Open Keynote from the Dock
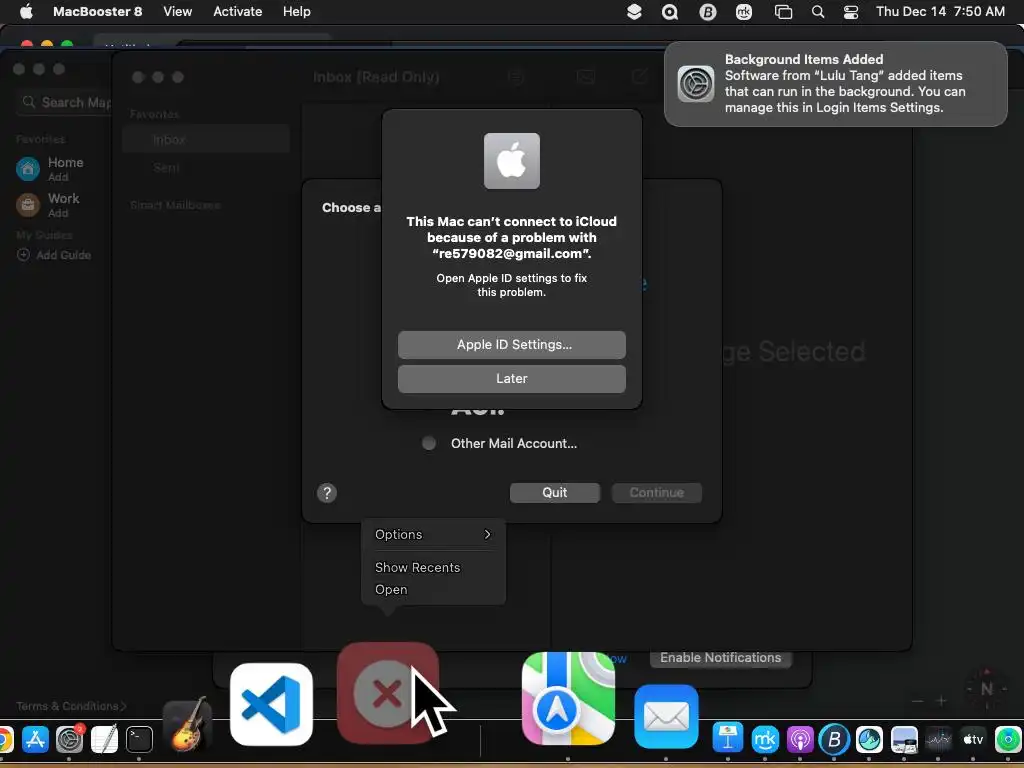1024x768 pixels. point(728,739)
